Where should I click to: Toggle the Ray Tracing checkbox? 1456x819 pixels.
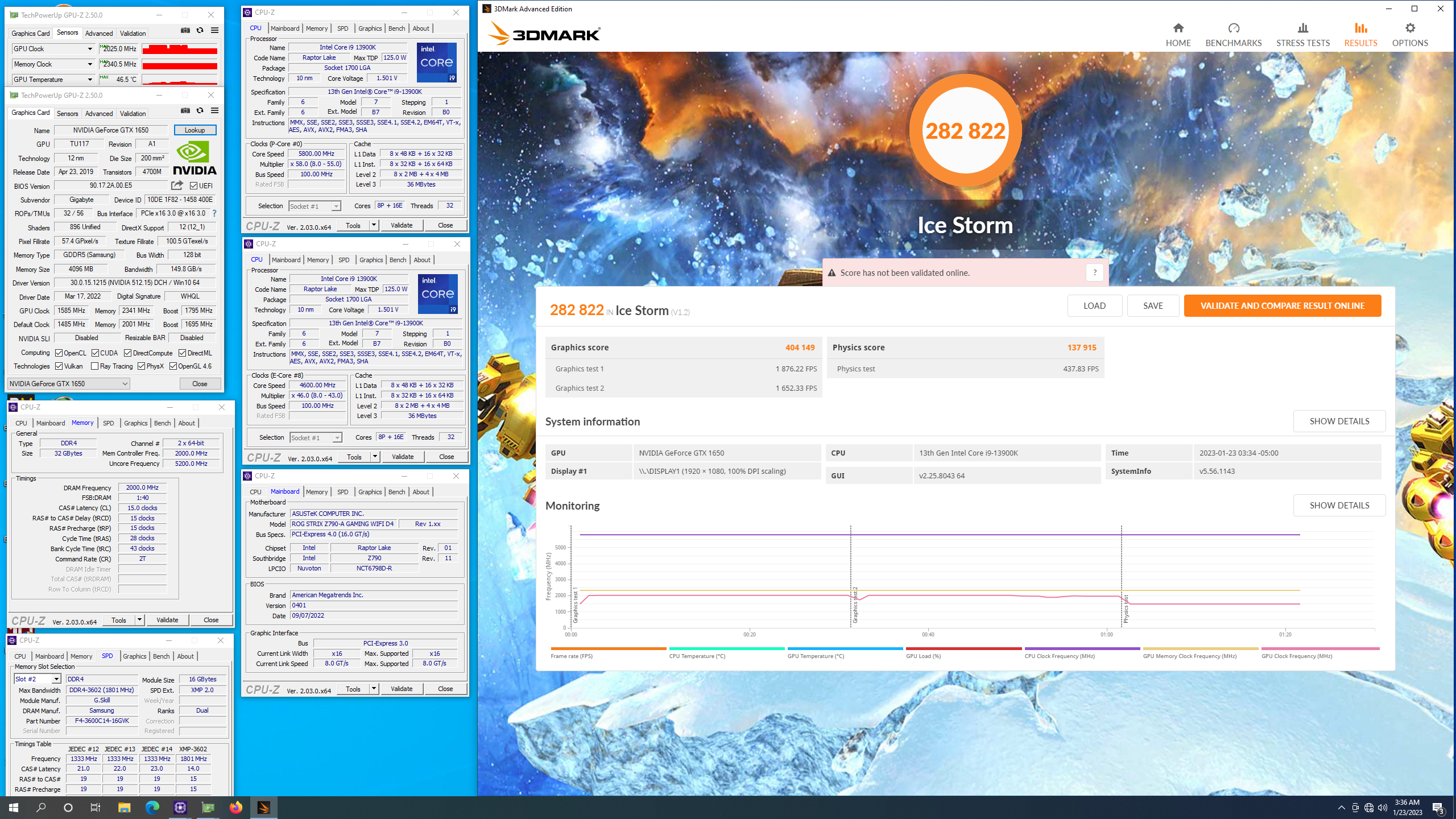[x=94, y=366]
